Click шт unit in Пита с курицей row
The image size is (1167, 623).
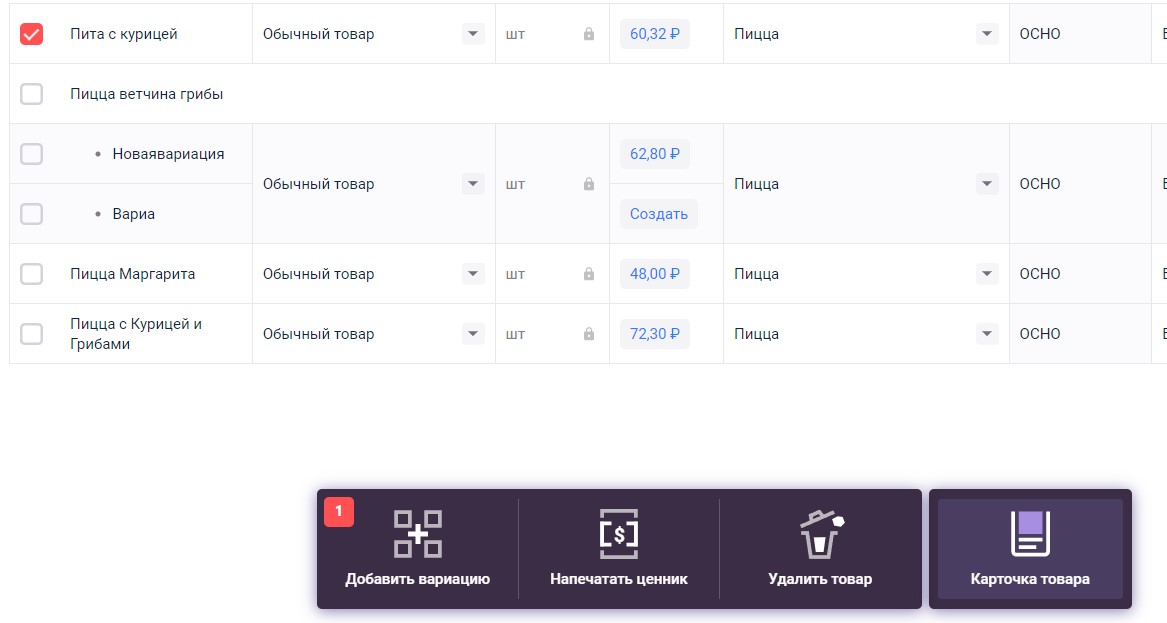click(515, 34)
